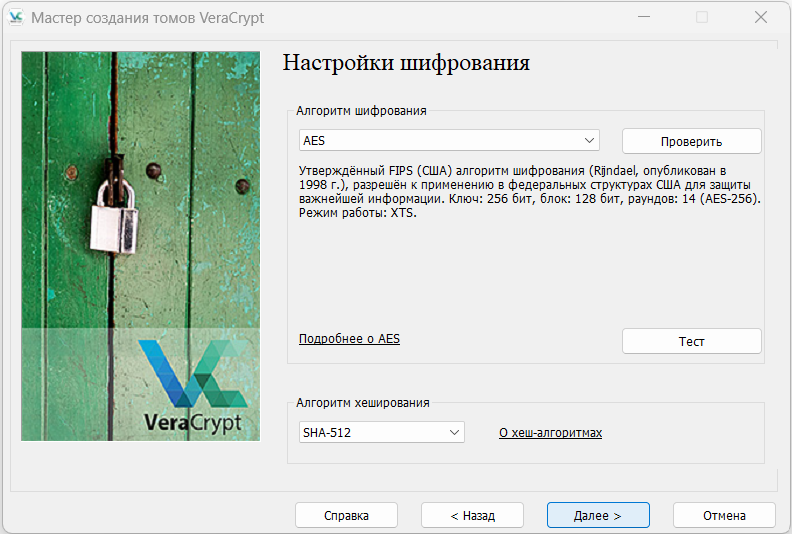Click the Алгоритм хеширования group label
The height and width of the screenshot is (534, 792).
363,403
